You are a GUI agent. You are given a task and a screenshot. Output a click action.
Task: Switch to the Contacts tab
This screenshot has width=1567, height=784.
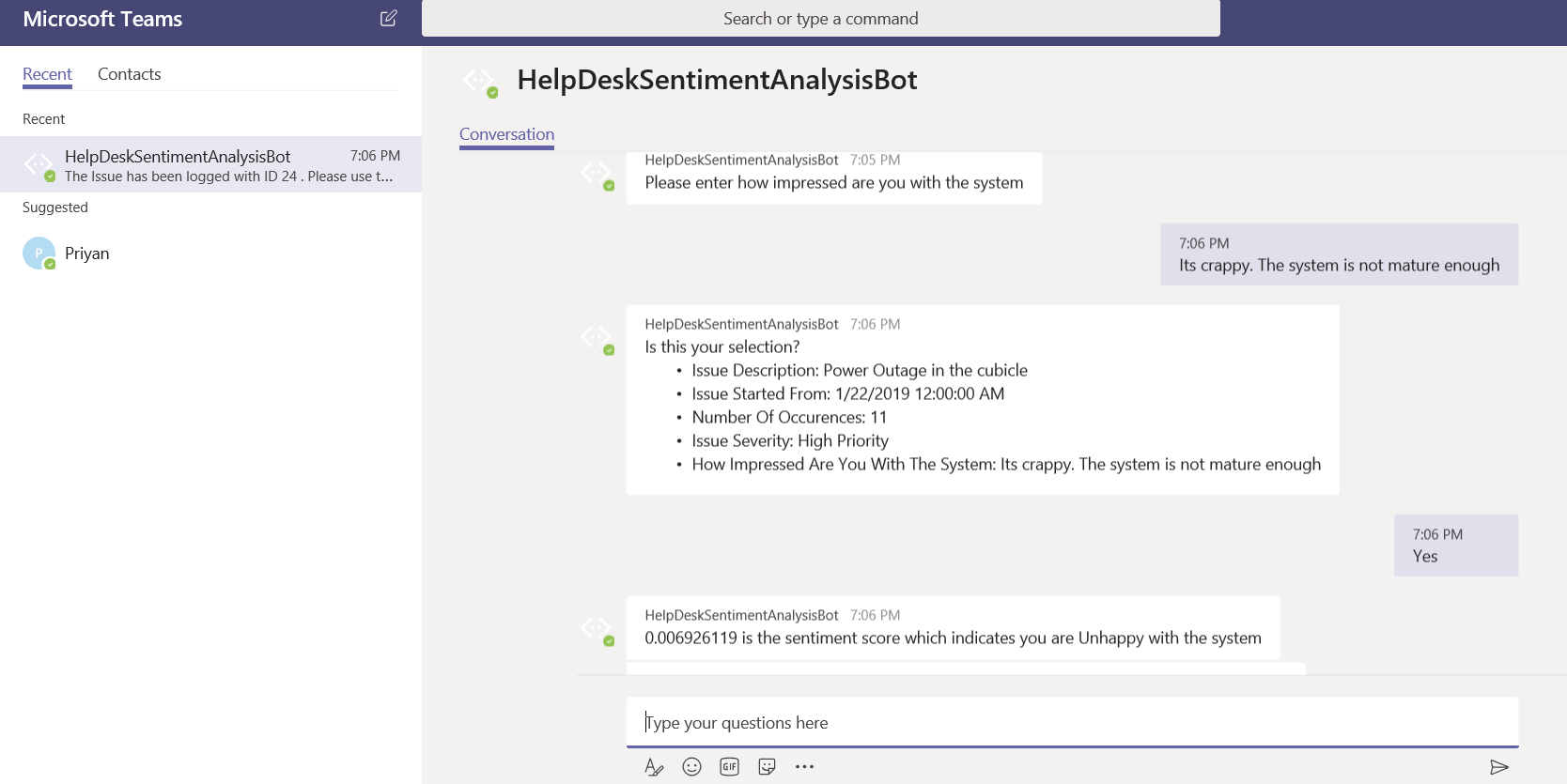point(130,74)
